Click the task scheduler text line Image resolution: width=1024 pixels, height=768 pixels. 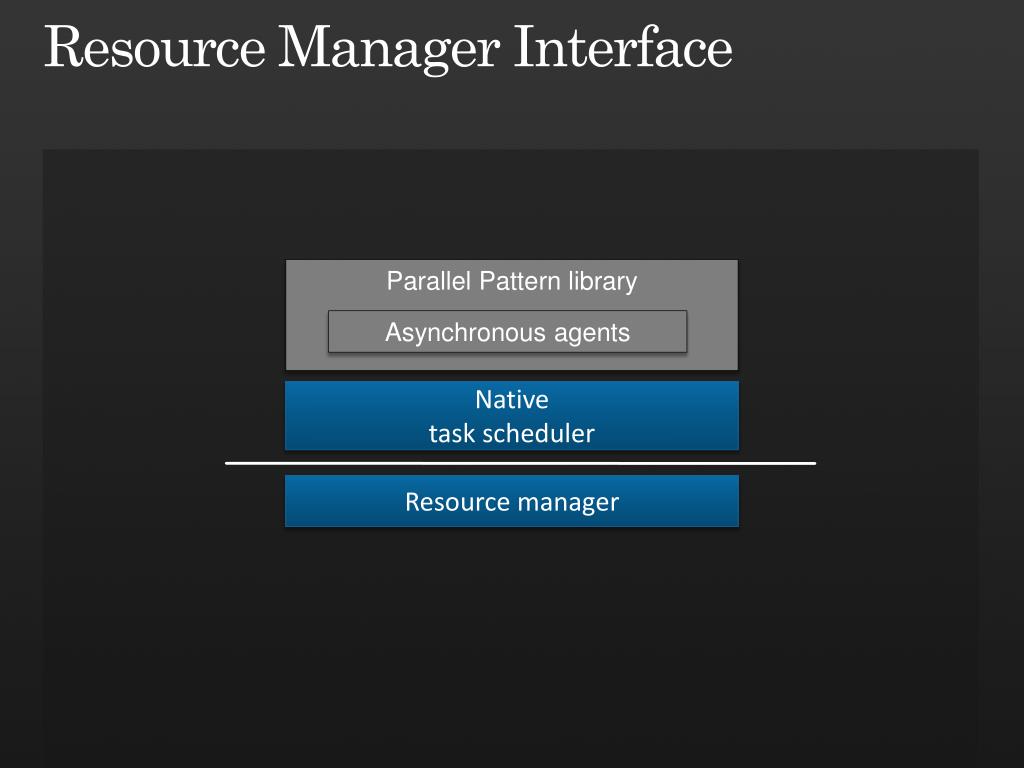[512, 434]
